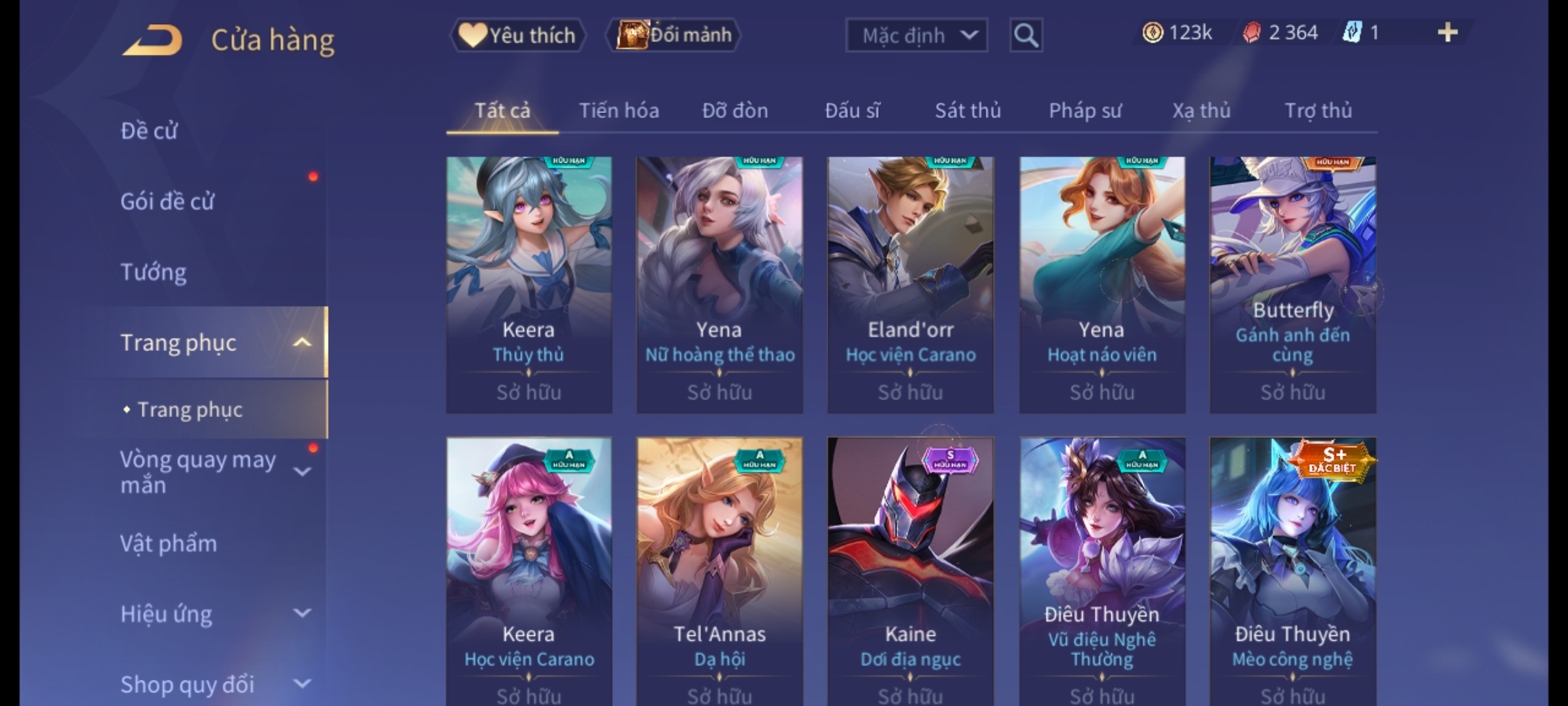Tap the gold coin balance icon
Image resolution: width=1568 pixels, height=706 pixels.
1152,32
